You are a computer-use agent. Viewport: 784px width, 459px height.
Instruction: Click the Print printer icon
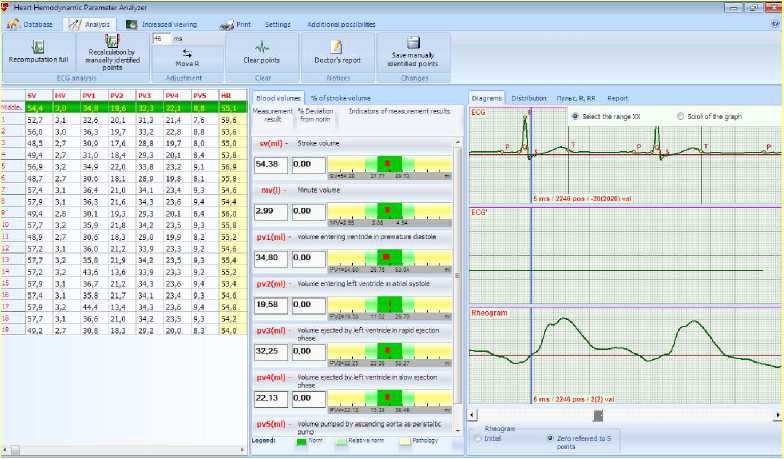(227, 23)
